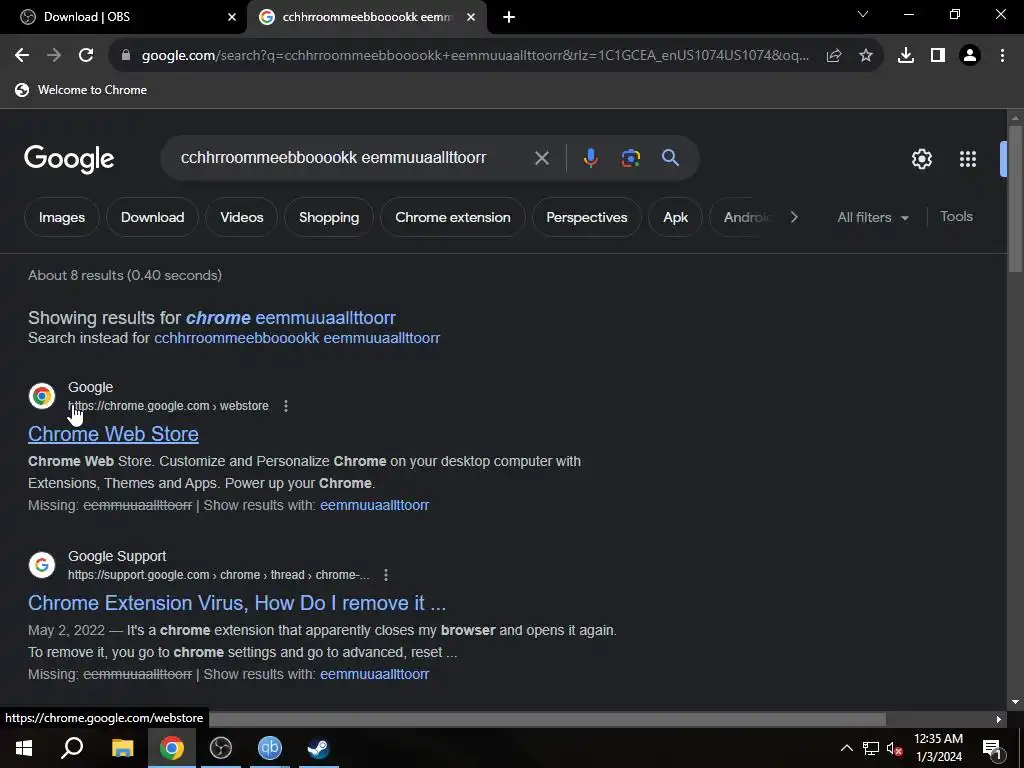Start voice search with microphone icon
1024x768 pixels.
[590, 158]
